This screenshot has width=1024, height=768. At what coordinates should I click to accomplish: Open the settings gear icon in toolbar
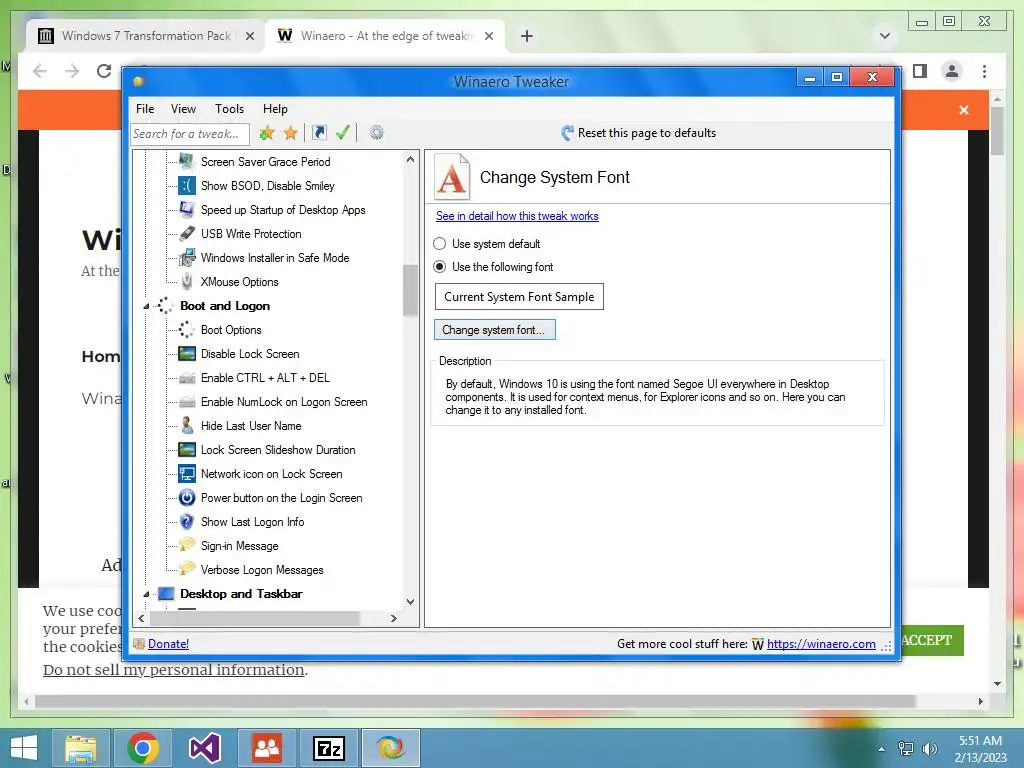(376, 133)
